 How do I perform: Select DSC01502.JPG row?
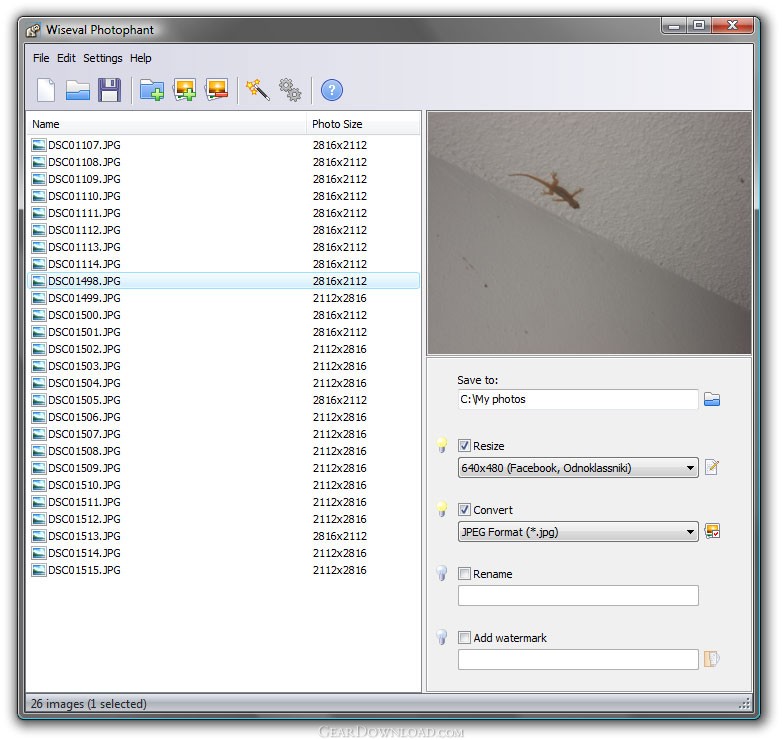[223, 349]
